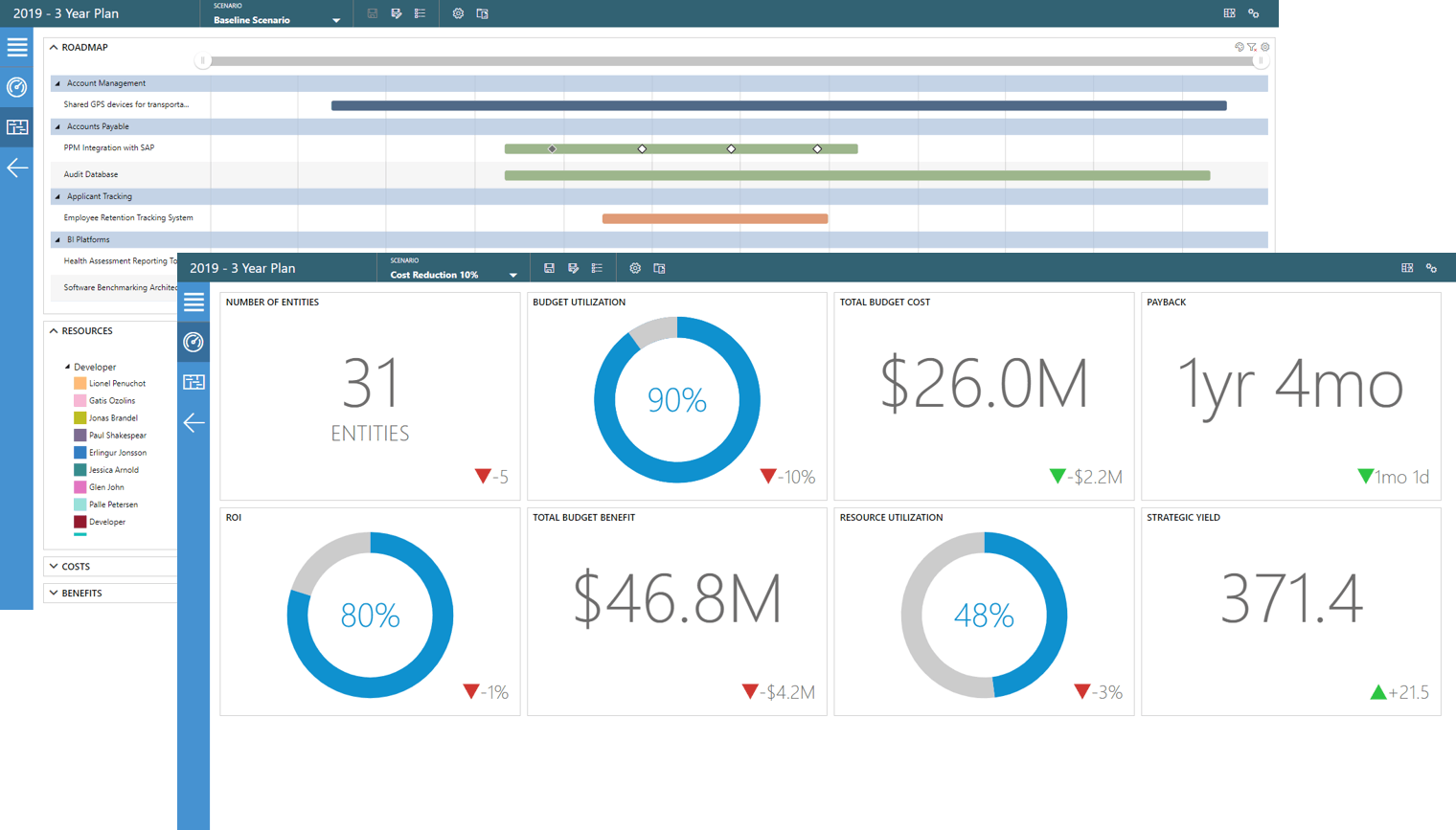Click the color palette icon in the Roadmap panel

[1240, 47]
